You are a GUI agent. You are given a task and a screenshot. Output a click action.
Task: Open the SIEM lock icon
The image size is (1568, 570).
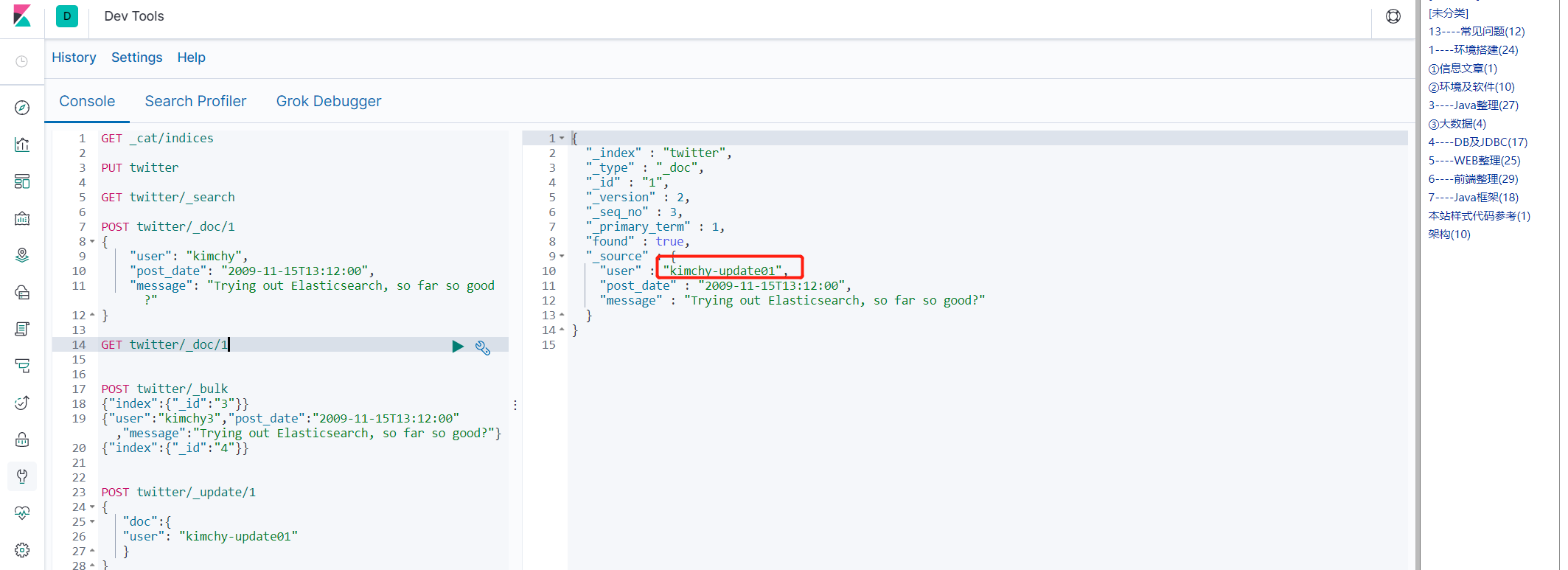pos(22,439)
